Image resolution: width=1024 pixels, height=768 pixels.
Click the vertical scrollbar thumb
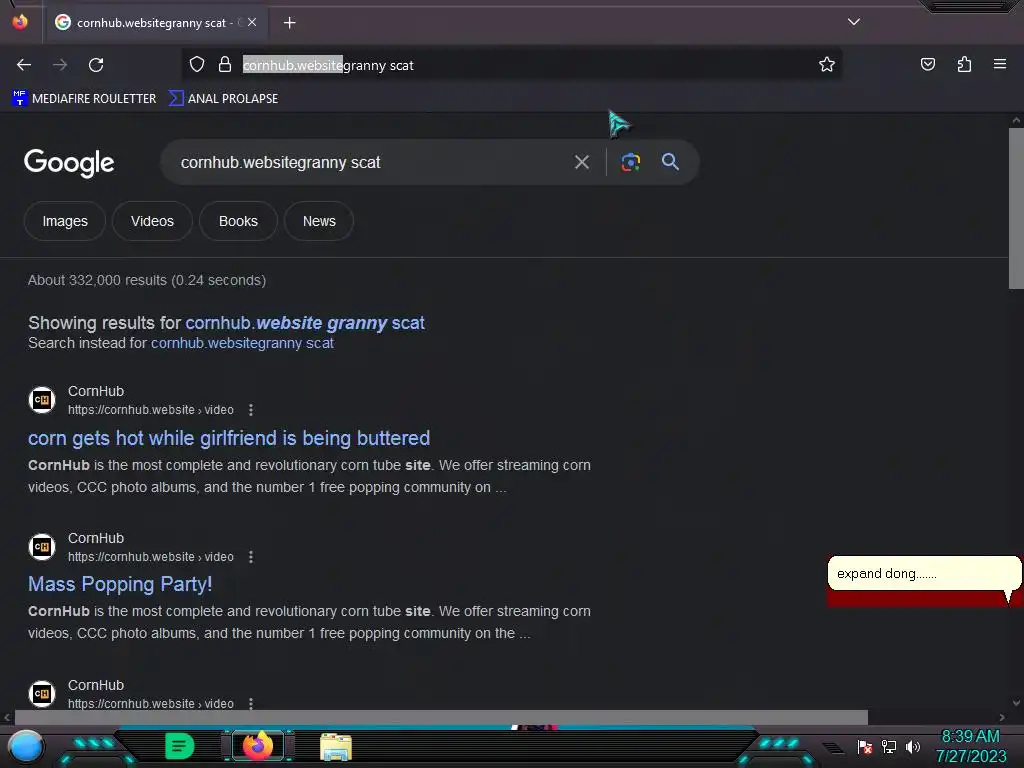pyautogui.click(x=1016, y=208)
